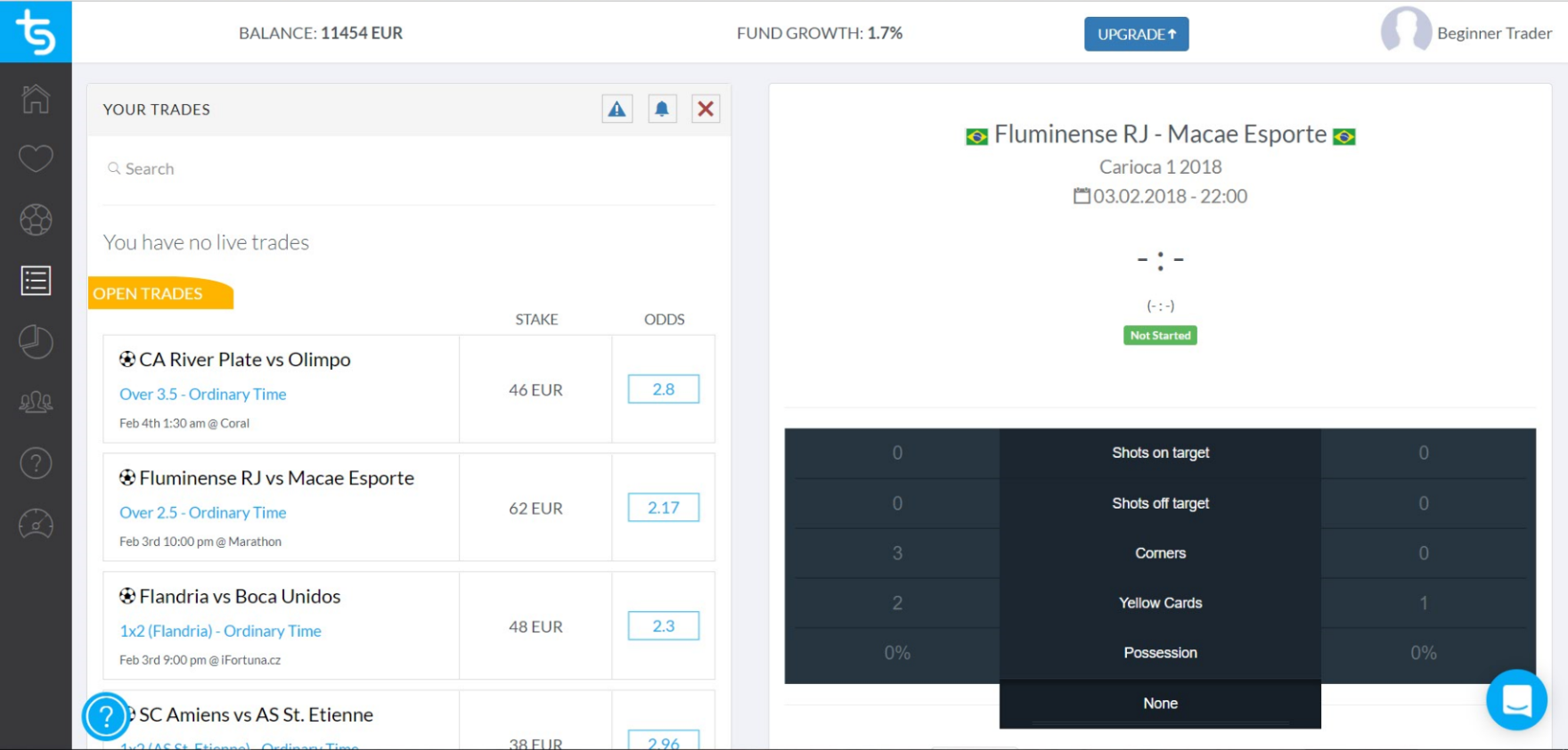This screenshot has width=1568, height=750.
Task: Click the Tradeshark logo in the corner
Action: 36,32
